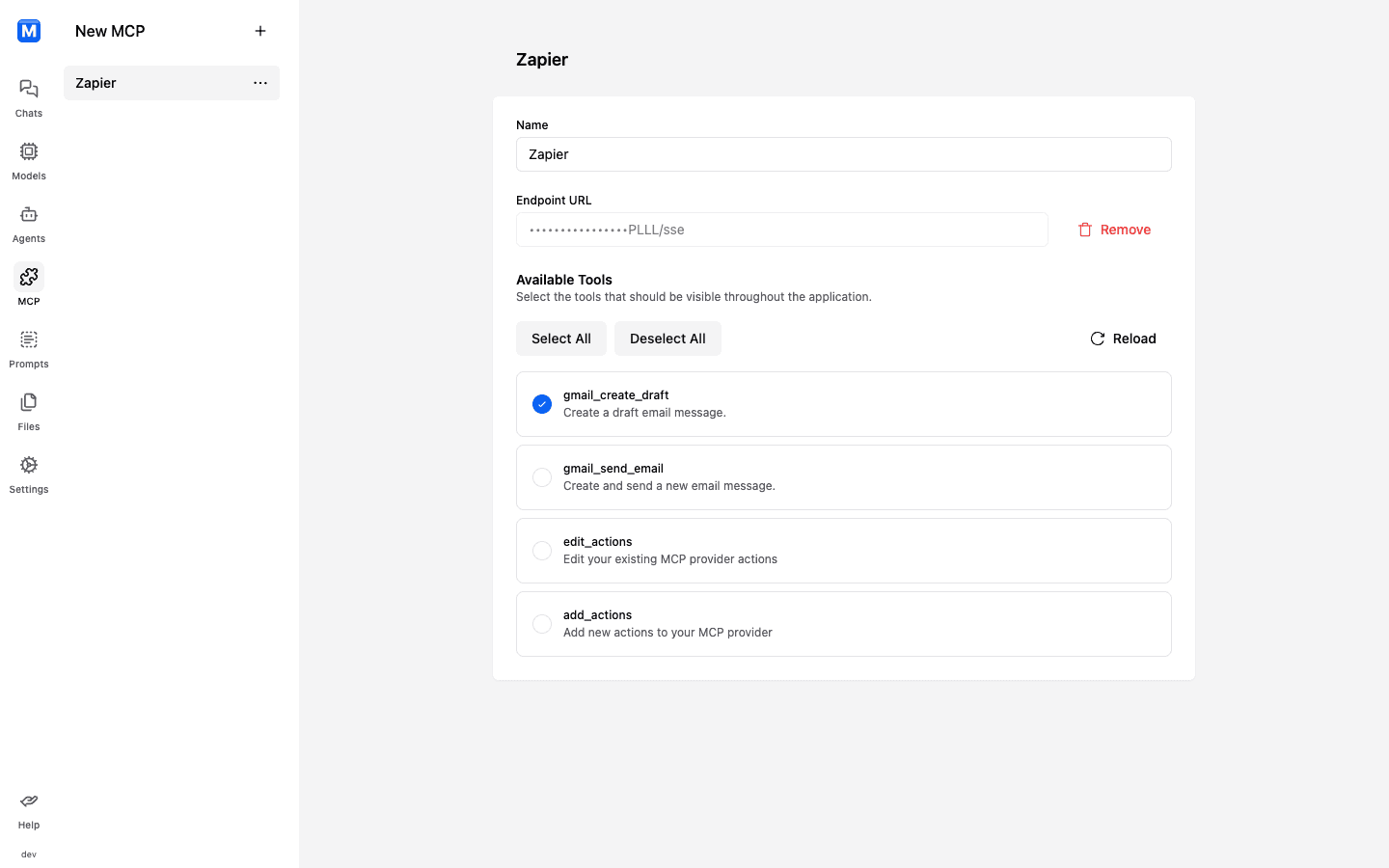Click the Select All button

tap(561, 339)
